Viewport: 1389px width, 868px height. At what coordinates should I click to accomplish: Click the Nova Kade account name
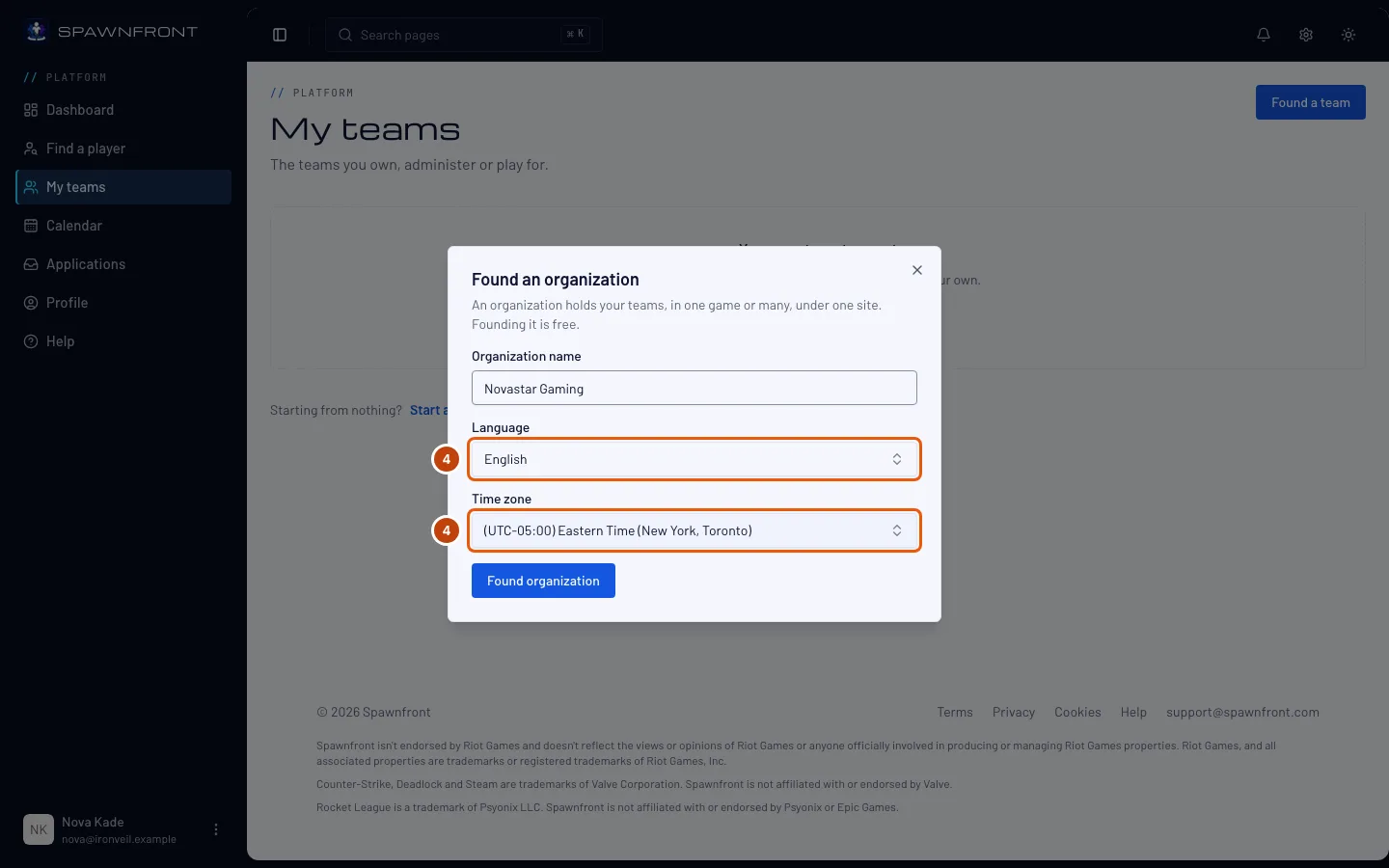pyautogui.click(x=93, y=822)
